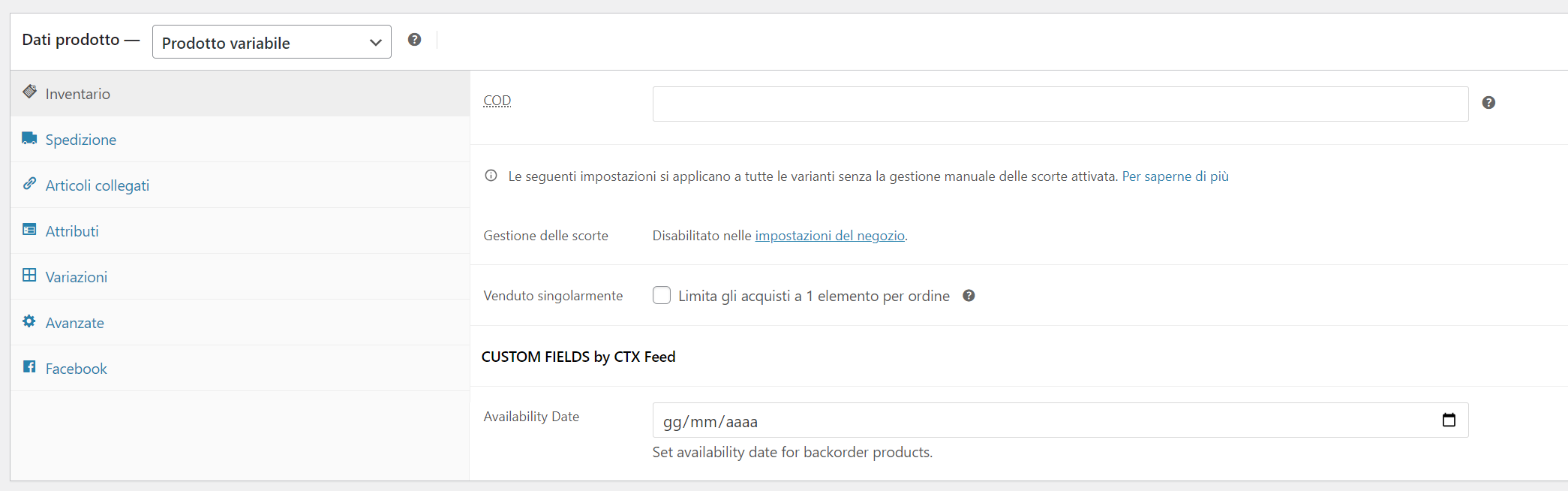
Task: Click the Variazioni grid icon
Action: pos(29,275)
